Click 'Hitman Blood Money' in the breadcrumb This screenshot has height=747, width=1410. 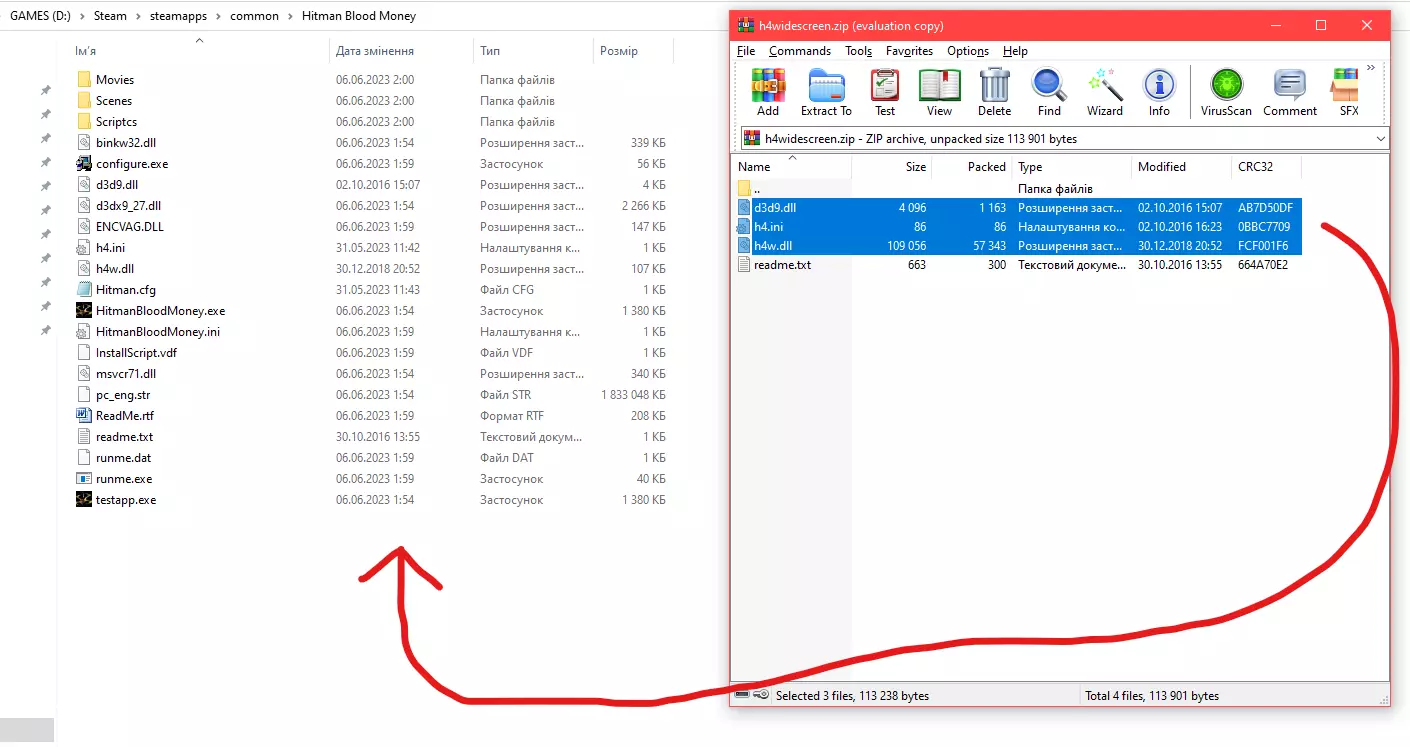click(x=359, y=16)
